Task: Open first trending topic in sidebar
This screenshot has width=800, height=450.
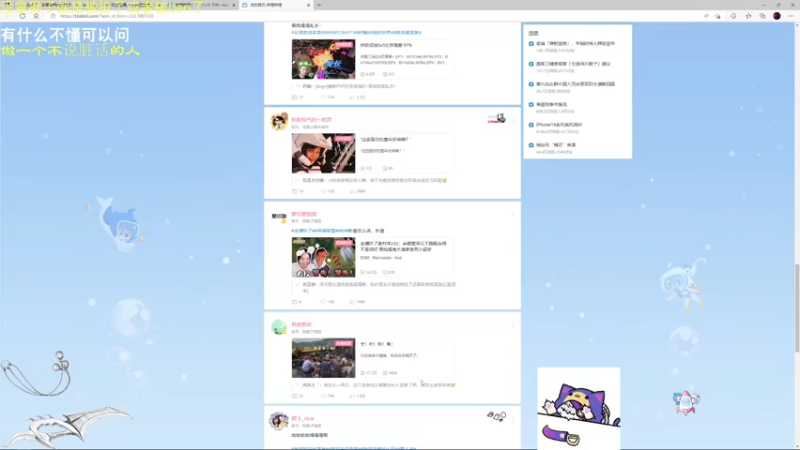Action: [x=575, y=44]
